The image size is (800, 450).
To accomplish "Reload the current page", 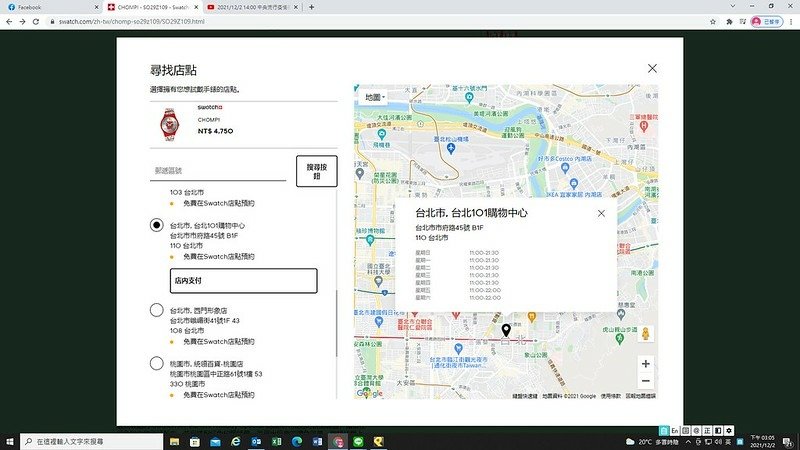I will (x=36, y=21).
